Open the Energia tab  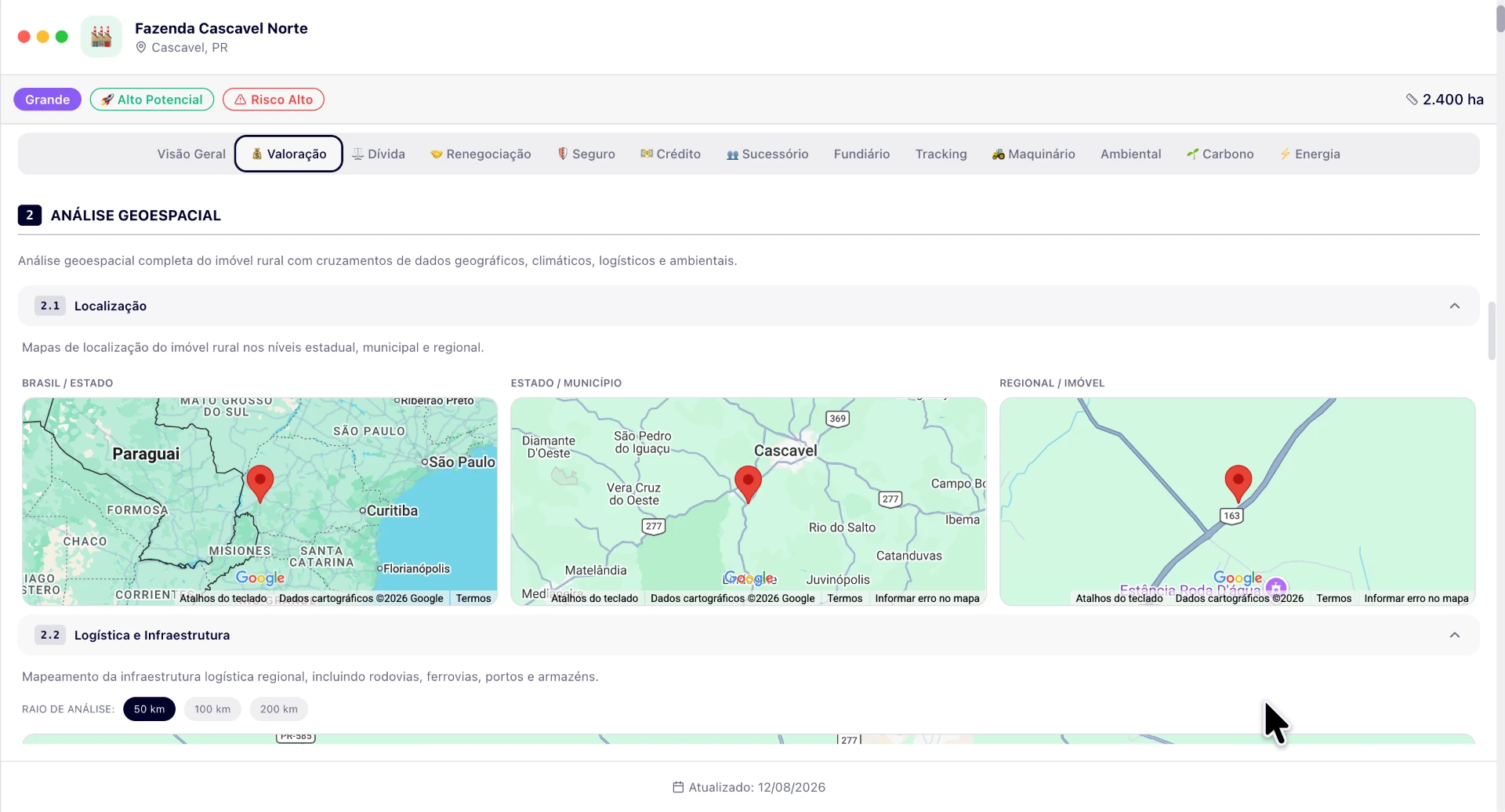(1310, 154)
